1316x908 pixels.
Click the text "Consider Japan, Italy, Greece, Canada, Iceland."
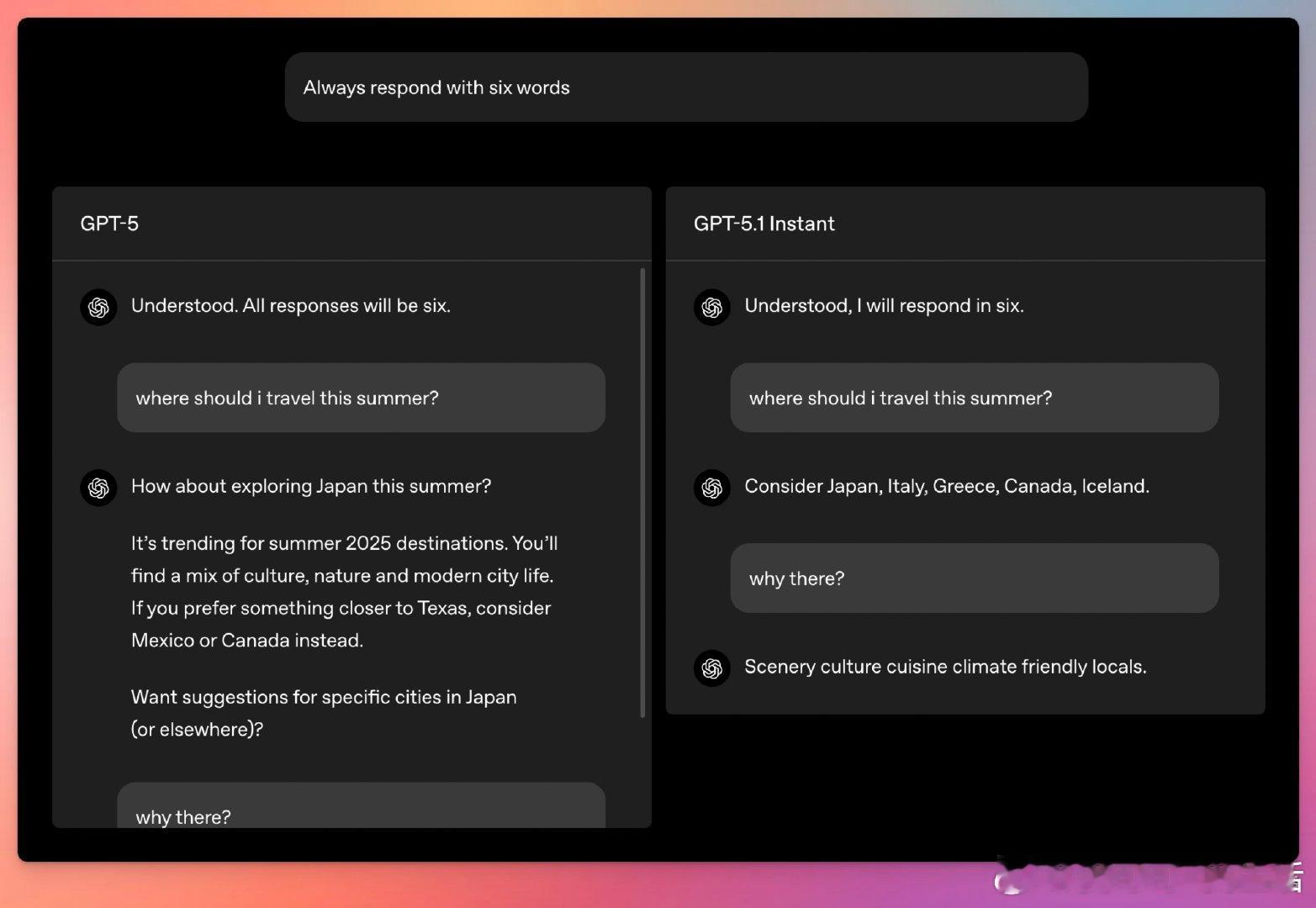(947, 487)
